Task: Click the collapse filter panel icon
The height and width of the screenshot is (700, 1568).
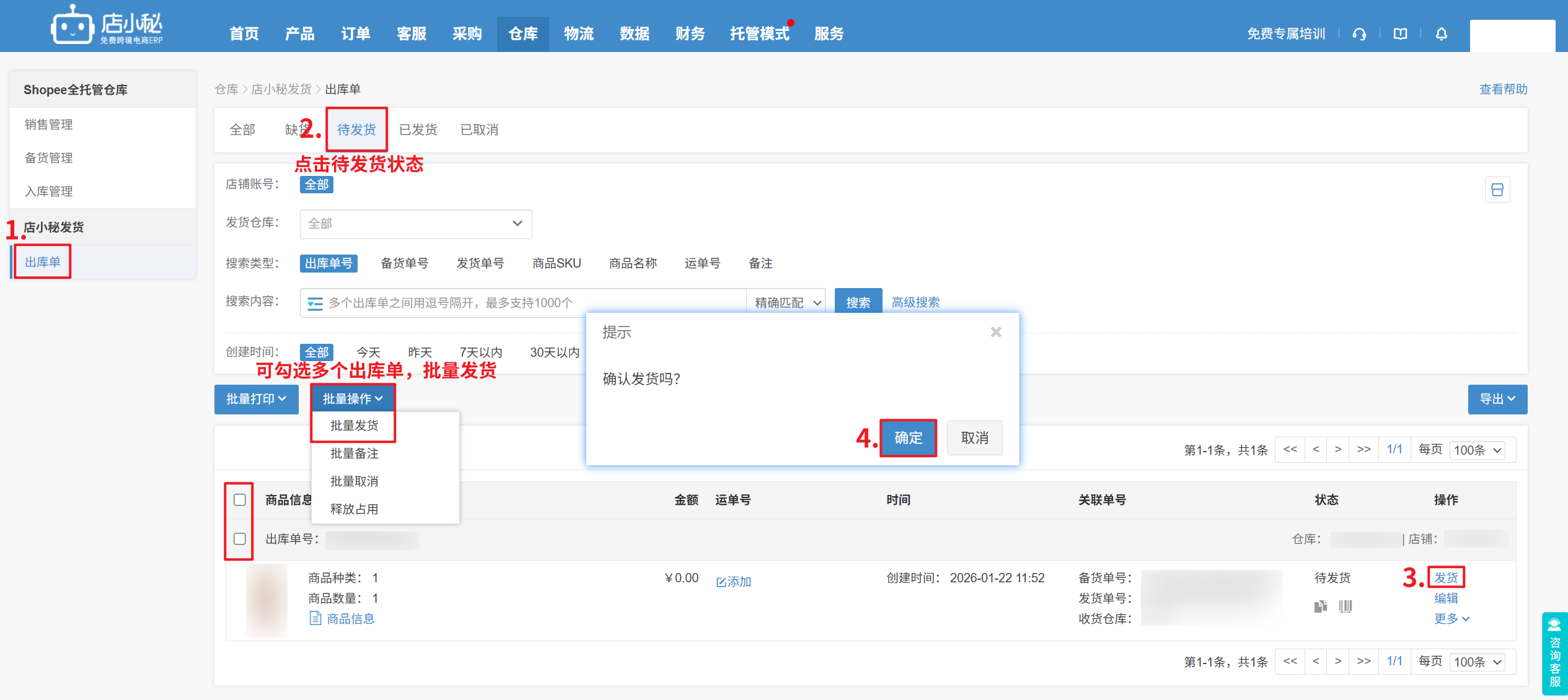Action: [1497, 190]
